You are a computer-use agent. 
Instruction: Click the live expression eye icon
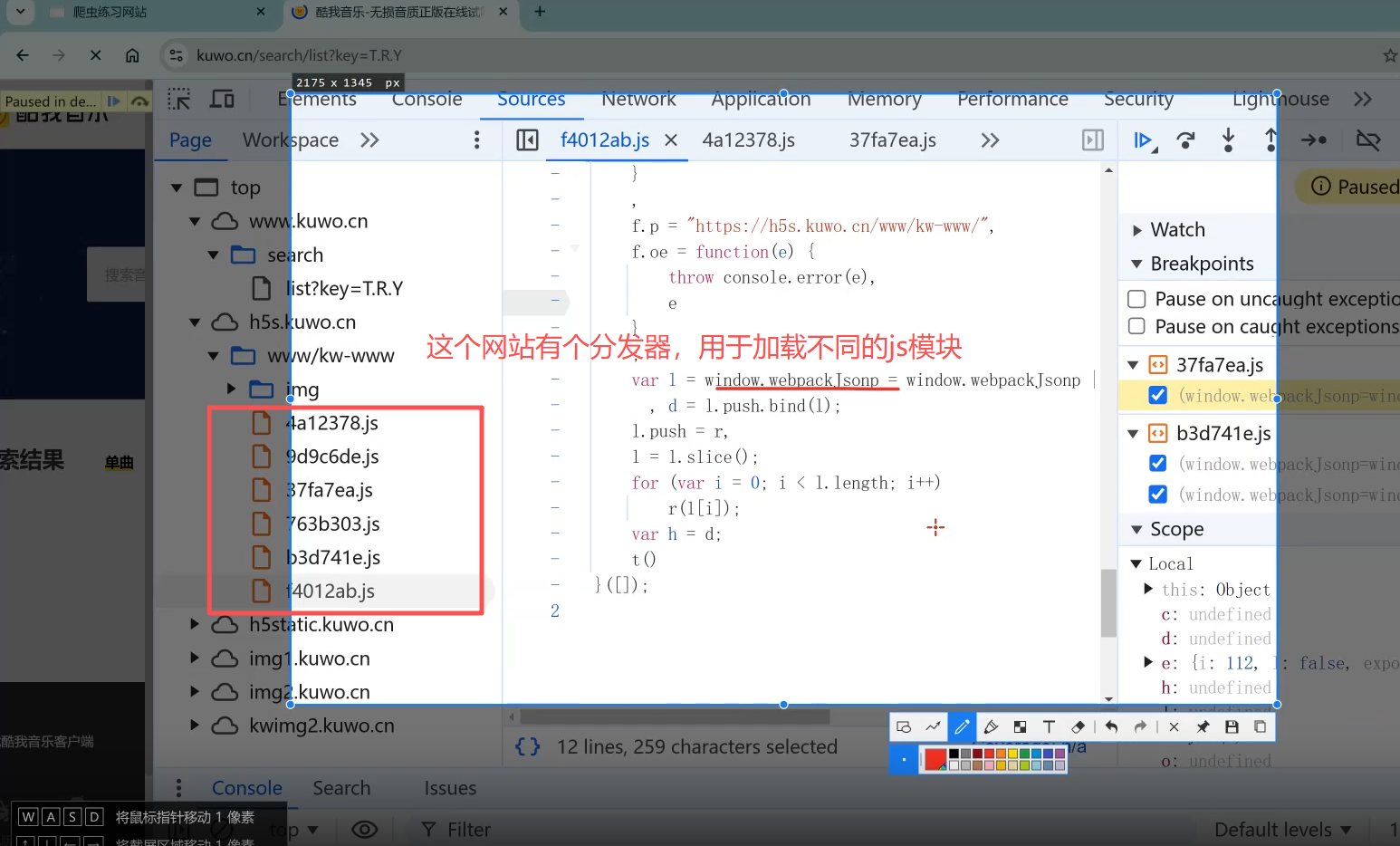(364, 829)
